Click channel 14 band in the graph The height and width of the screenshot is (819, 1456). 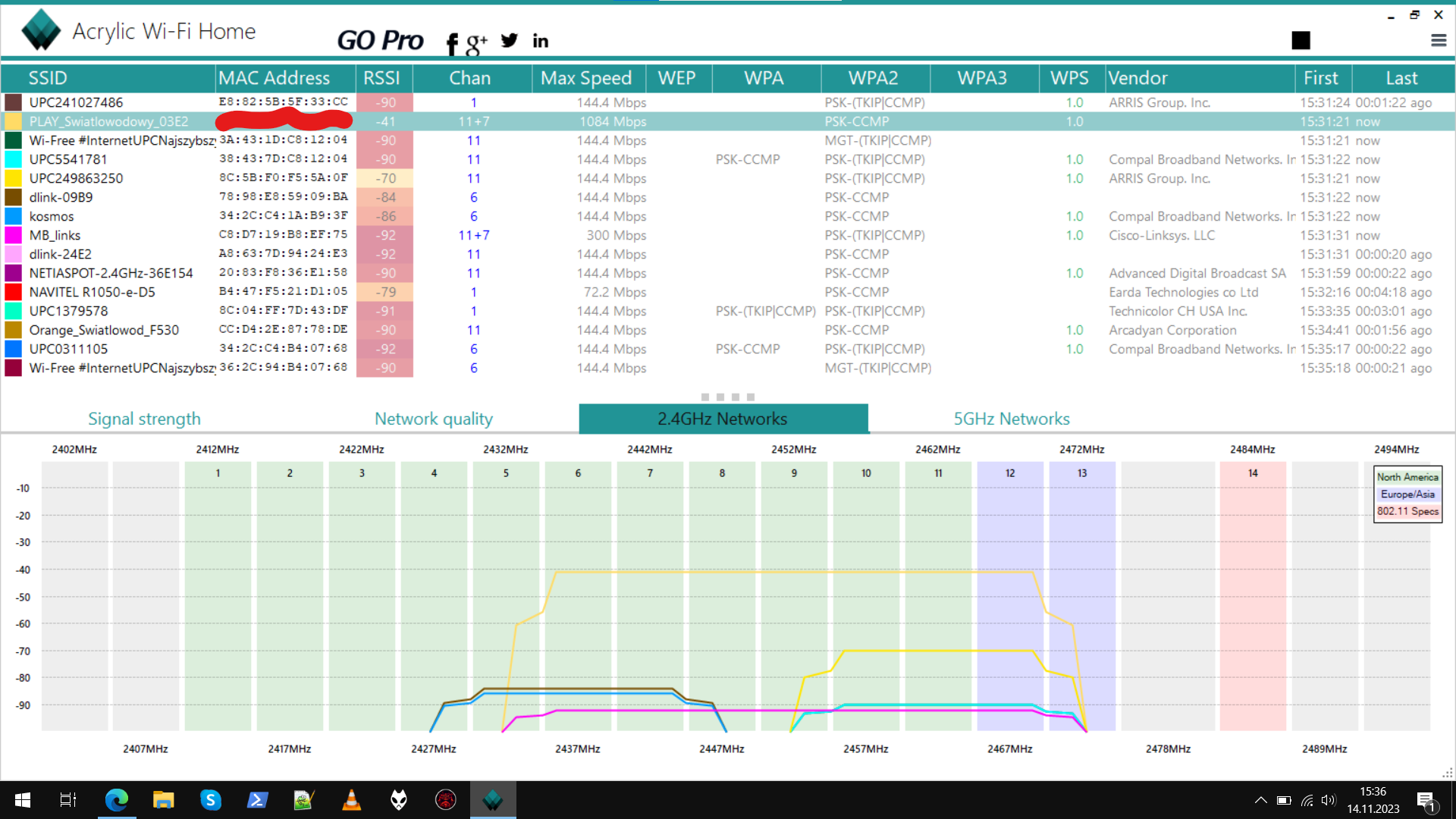click(1253, 596)
